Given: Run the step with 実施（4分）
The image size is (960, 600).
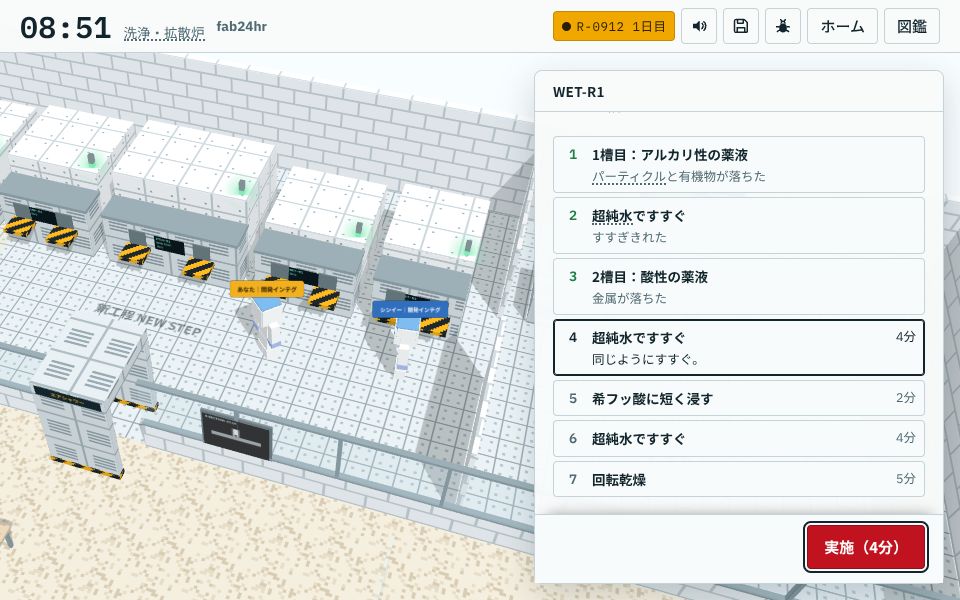Looking at the screenshot, I should pyautogui.click(x=865, y=547).
